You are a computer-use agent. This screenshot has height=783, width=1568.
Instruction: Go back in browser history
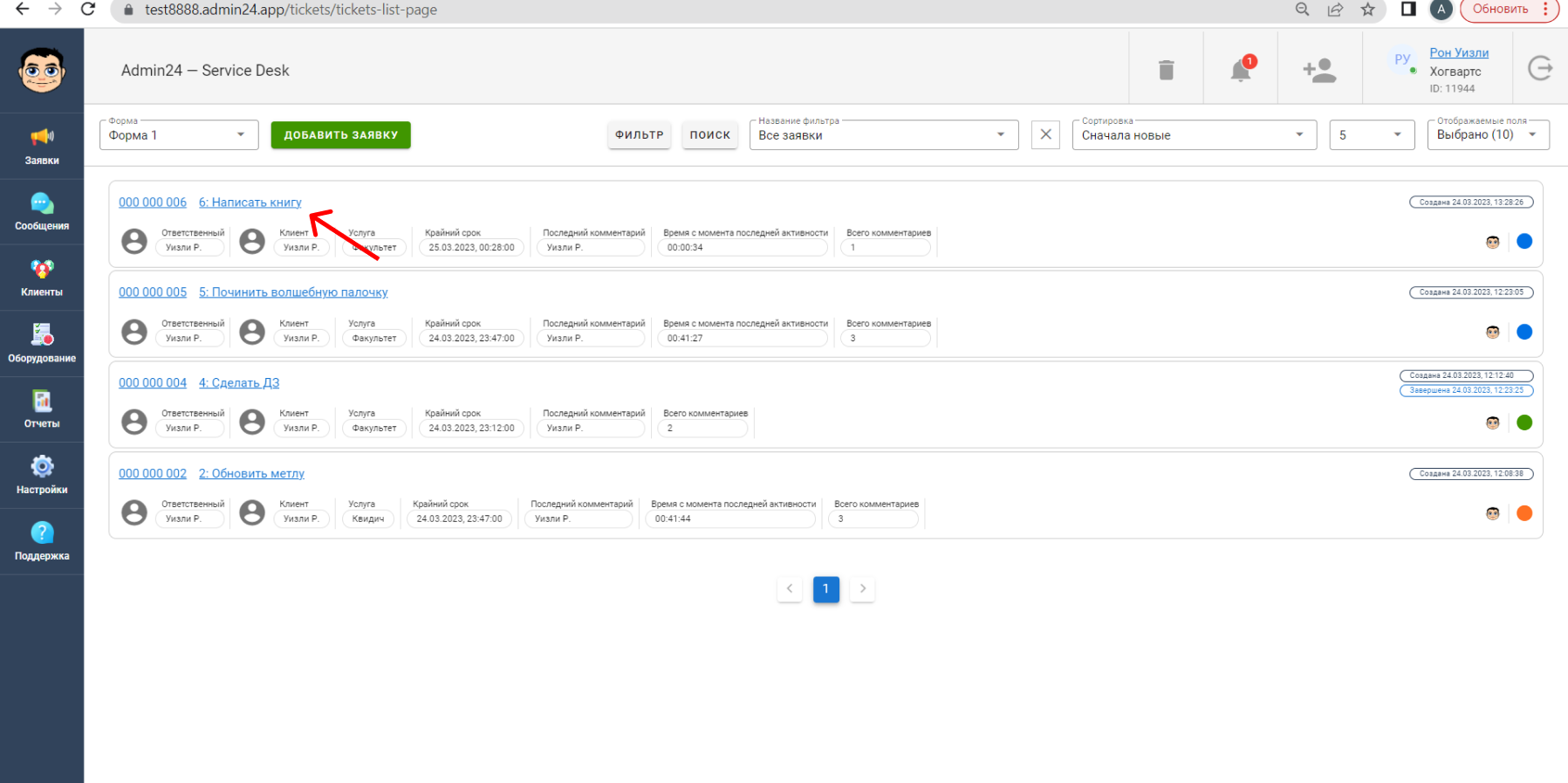click(23, 9)
